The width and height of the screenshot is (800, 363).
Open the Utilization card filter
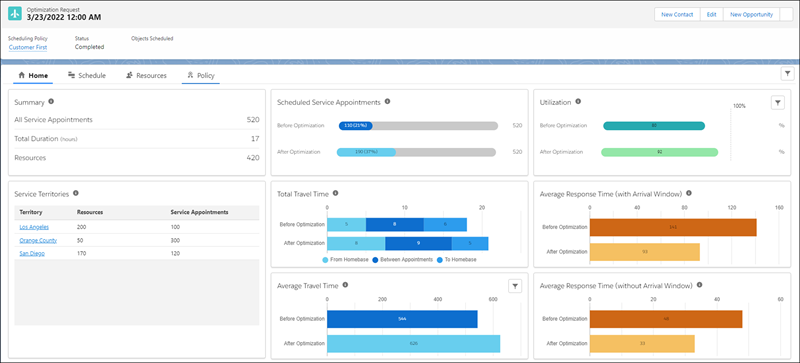coord(777,103)
